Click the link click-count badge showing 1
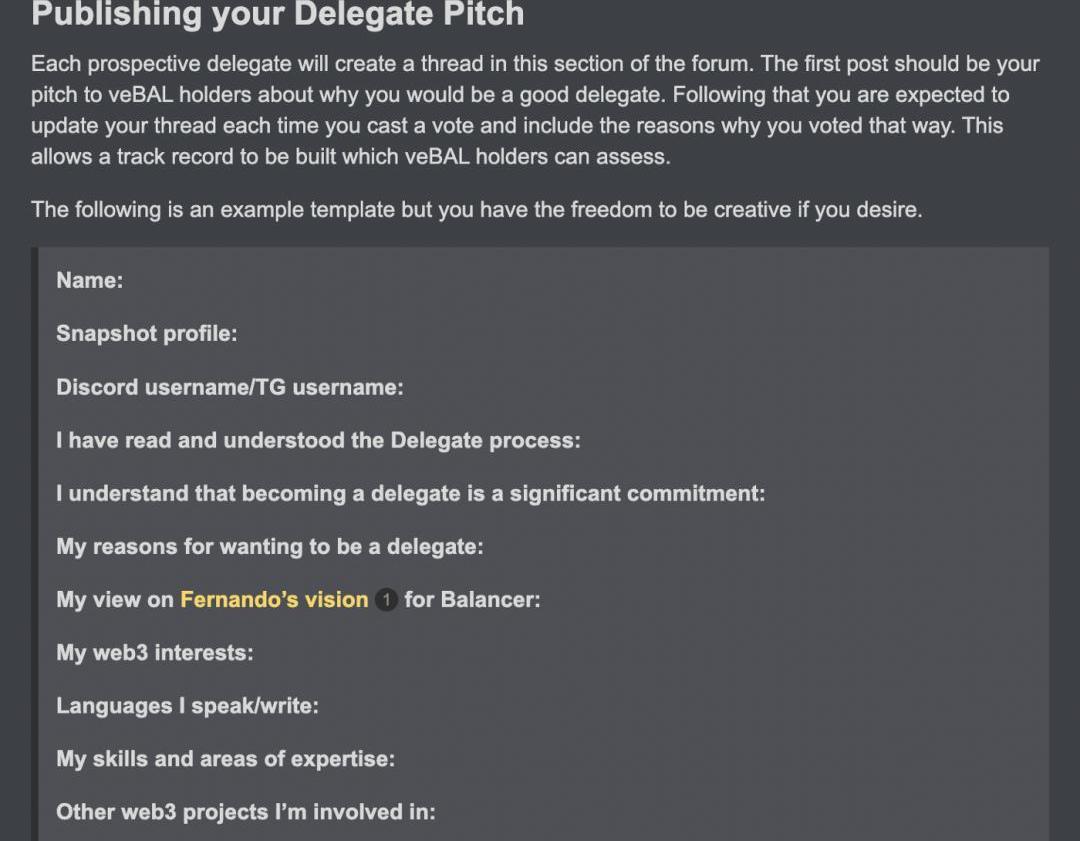Image resolution: width=1080 pixels, height=841 pixels. [x=386, y=600]
